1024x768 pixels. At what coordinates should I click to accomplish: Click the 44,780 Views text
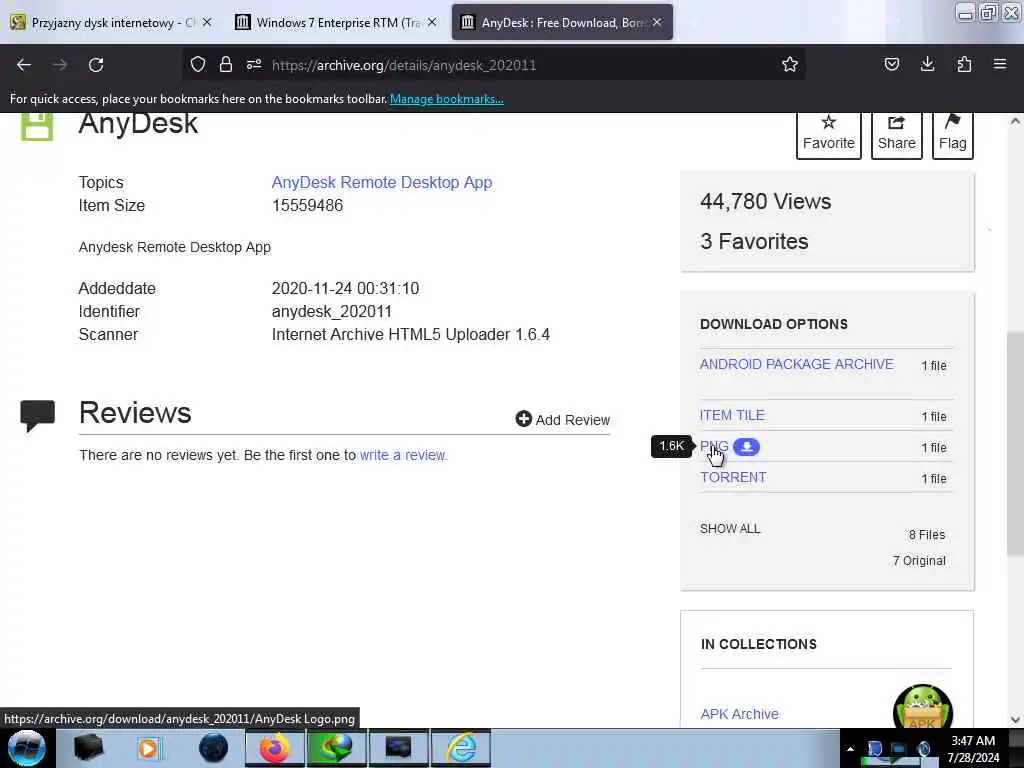pyautogui.click(x=765, y=201)
